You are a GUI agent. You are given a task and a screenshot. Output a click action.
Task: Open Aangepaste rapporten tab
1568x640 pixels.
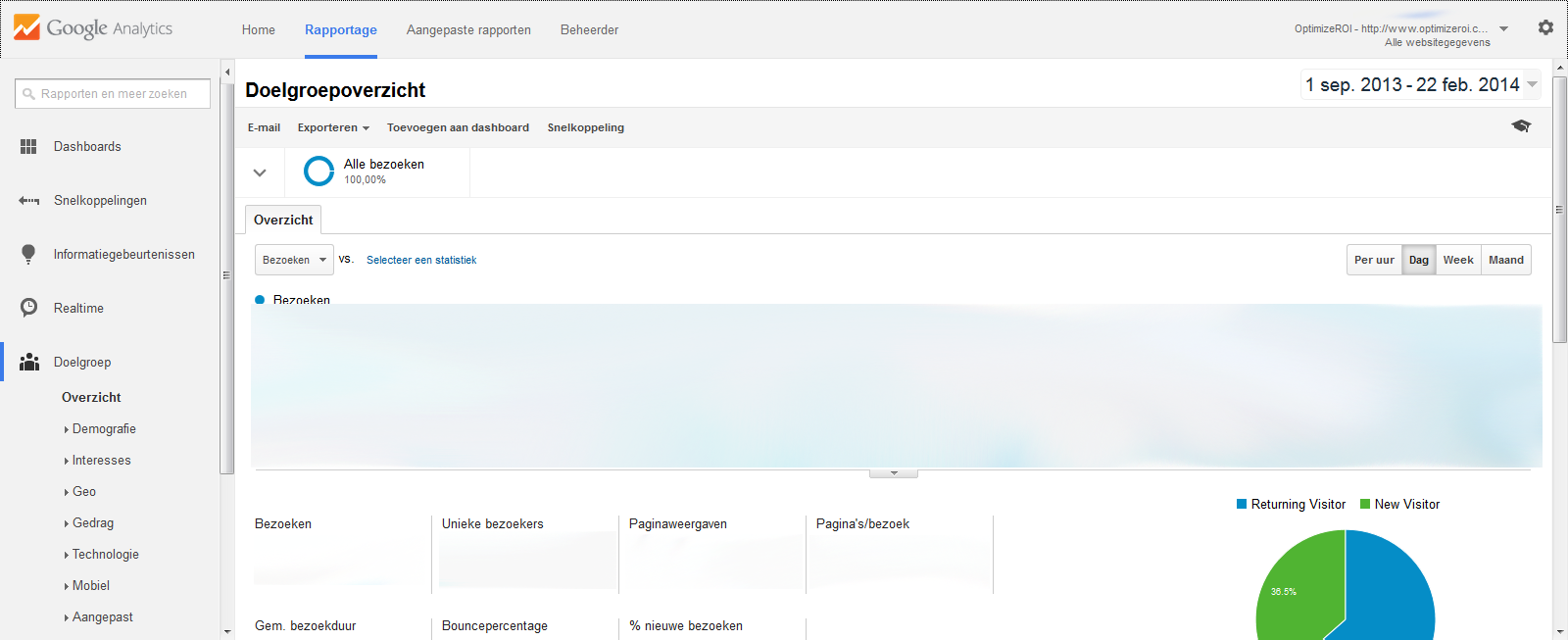click(x=468, y=29)
